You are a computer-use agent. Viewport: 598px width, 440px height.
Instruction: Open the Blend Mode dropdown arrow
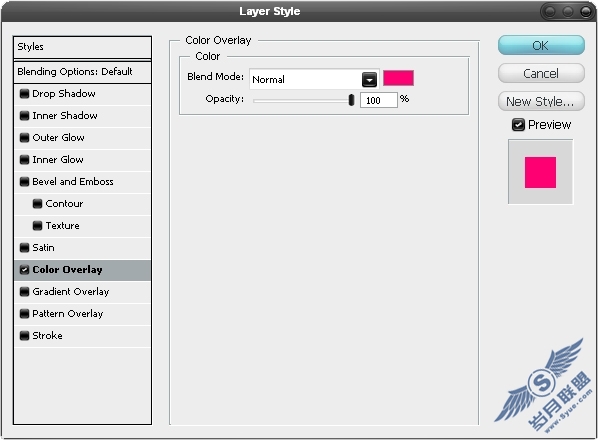[369, 79]
